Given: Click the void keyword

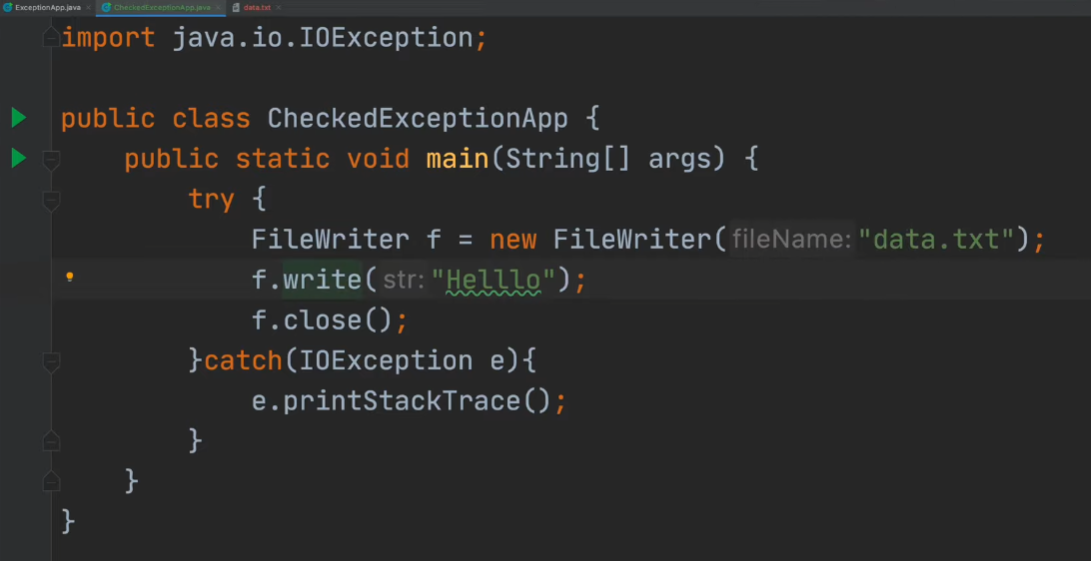Looking at the screenshot, I should tap(378, 159).
